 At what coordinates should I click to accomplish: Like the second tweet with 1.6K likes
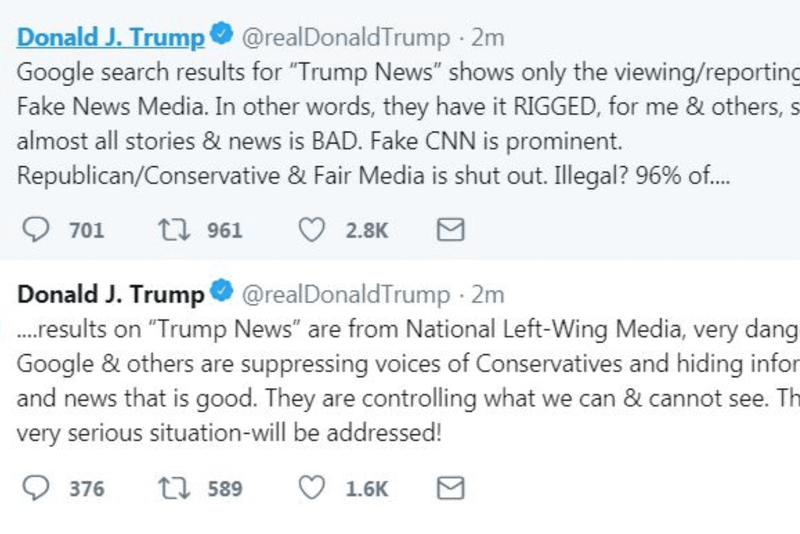[313, 488]
